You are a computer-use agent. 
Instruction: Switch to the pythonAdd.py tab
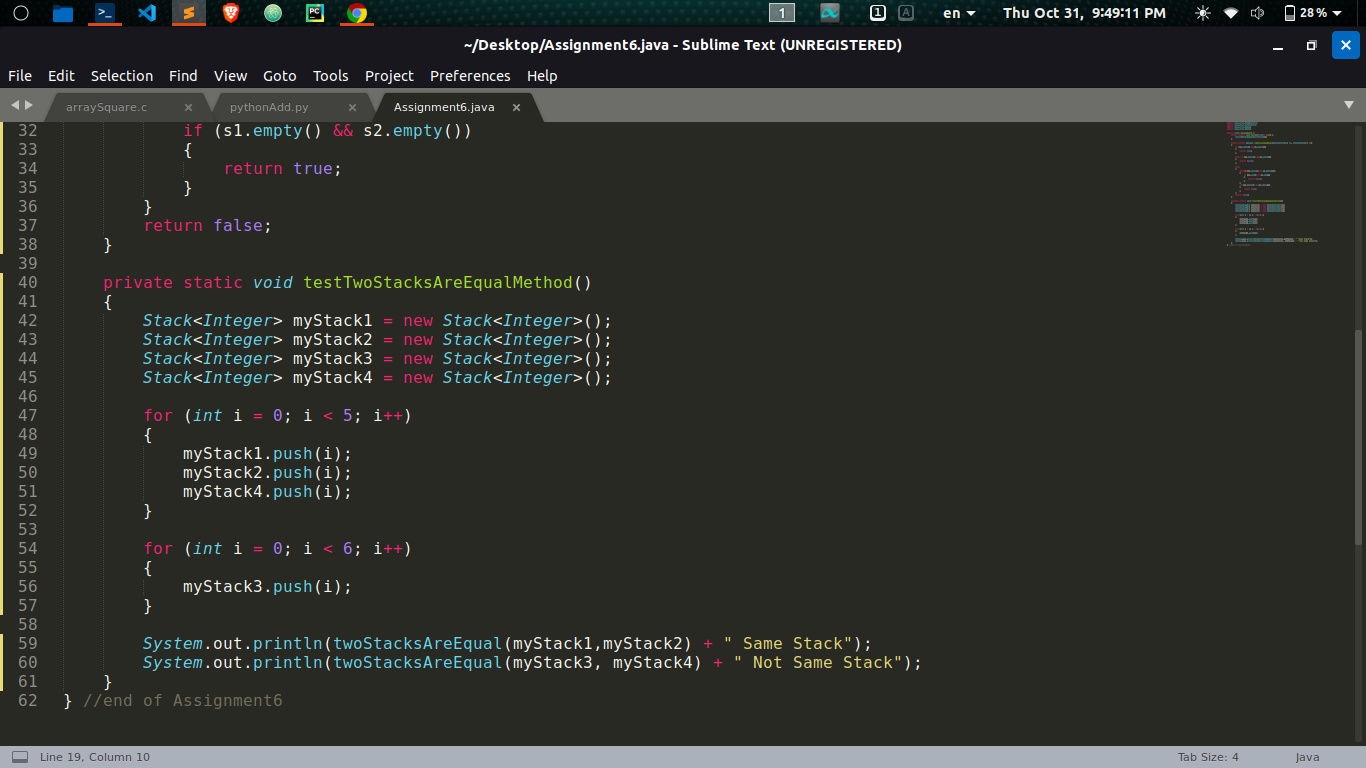point(269,107)
